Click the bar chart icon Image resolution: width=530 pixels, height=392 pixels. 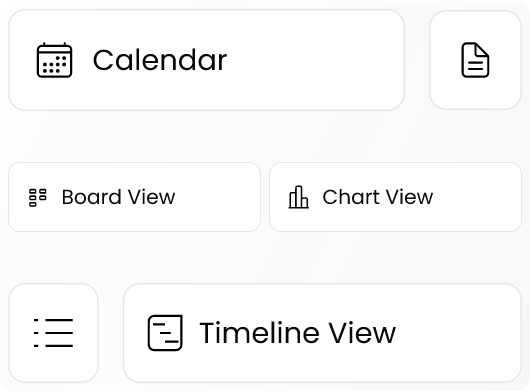click(298, 197)
